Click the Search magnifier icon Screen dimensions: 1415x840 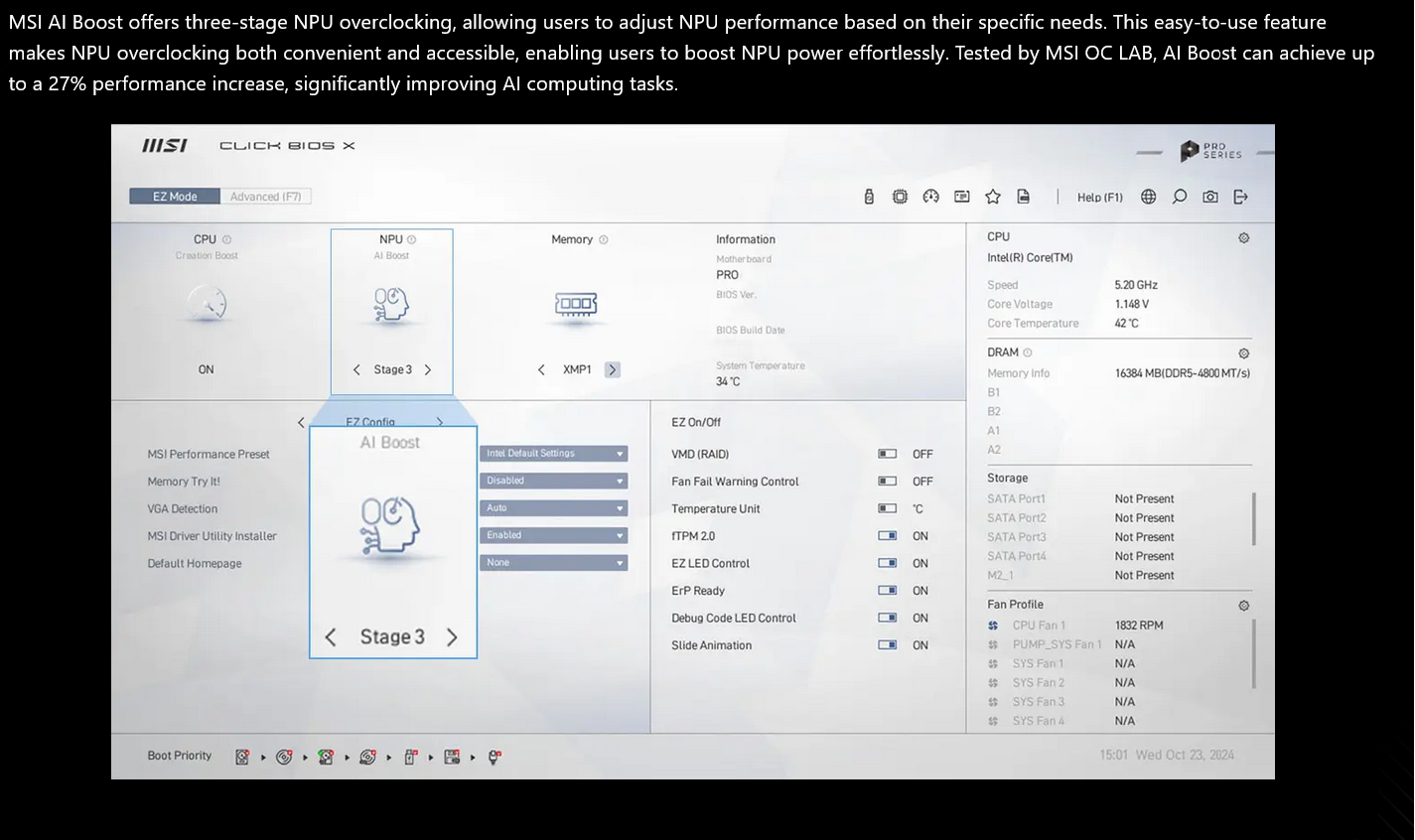point(1179,197)
